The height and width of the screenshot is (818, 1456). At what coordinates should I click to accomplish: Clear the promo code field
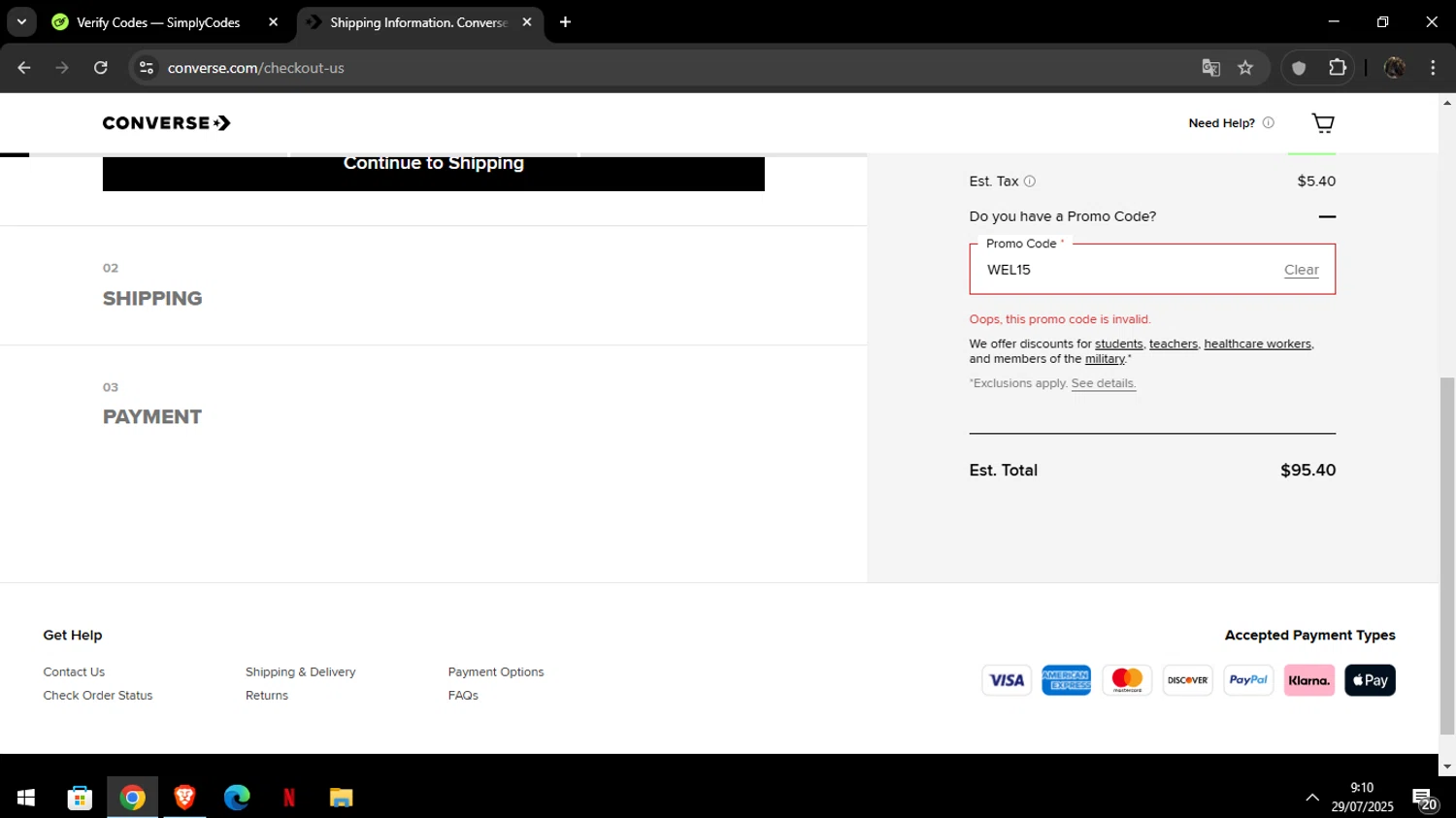tap(1301, 270)
